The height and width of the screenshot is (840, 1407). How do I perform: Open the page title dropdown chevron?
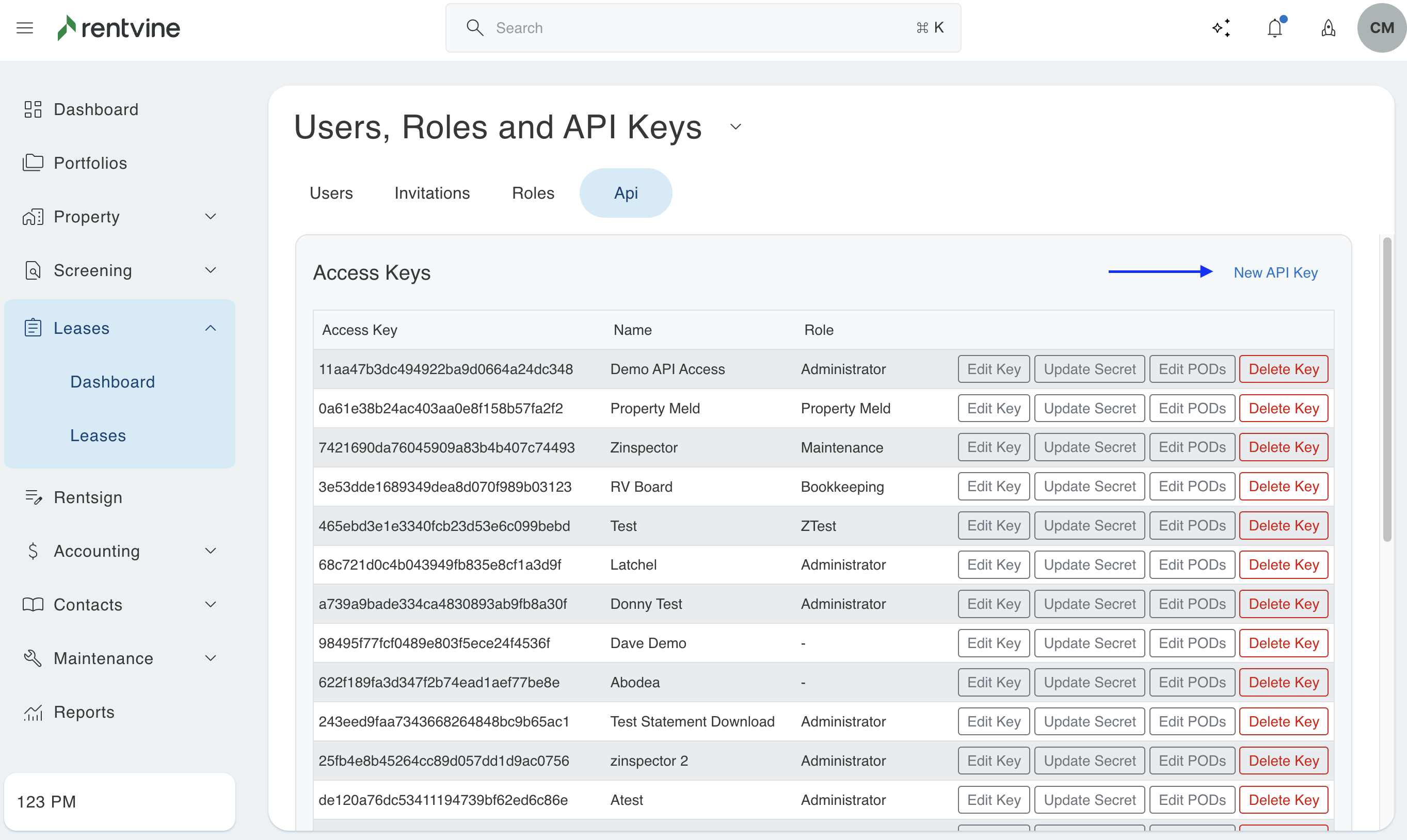[736, 127]
